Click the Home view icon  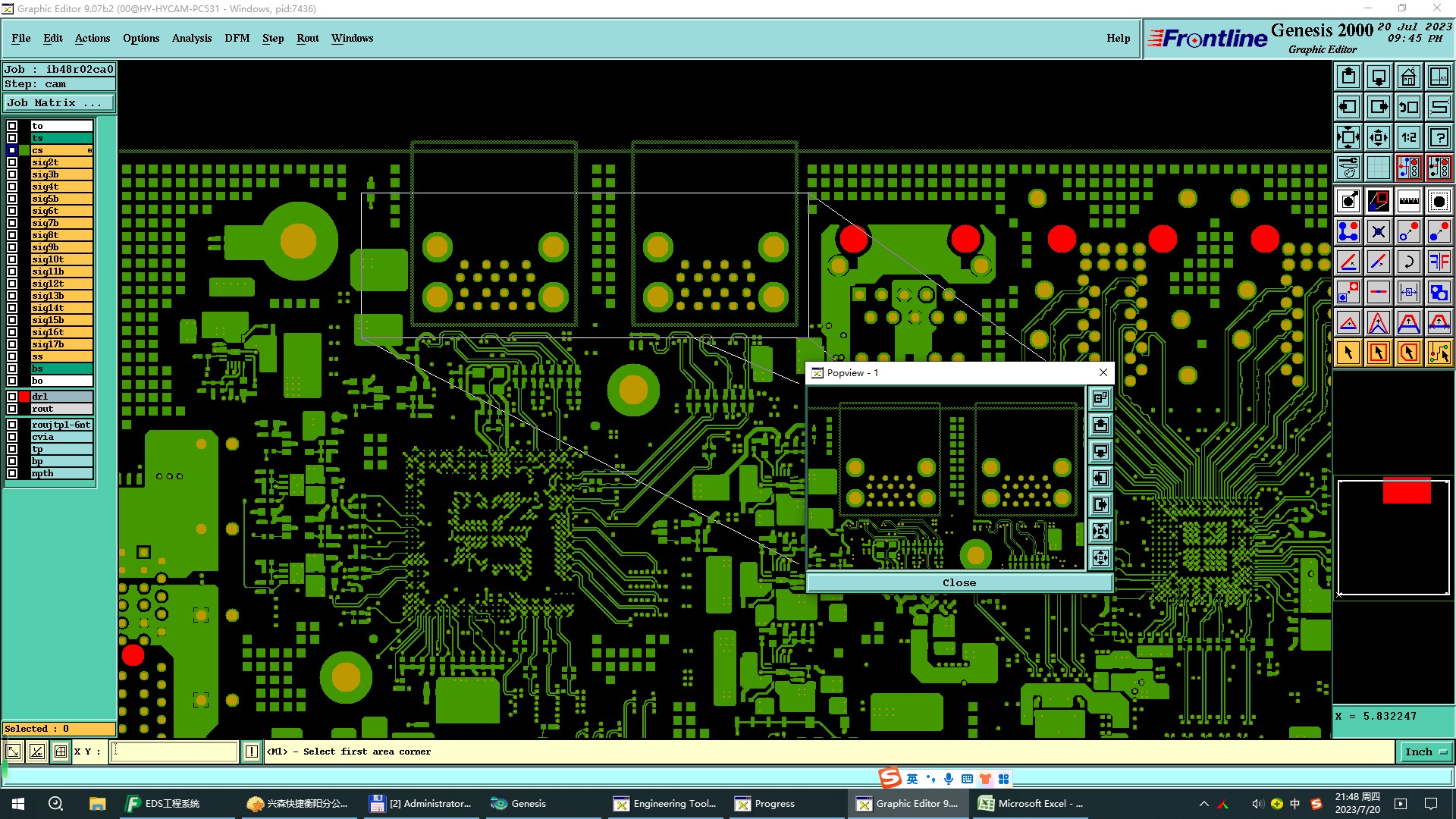pos(1408,77)
